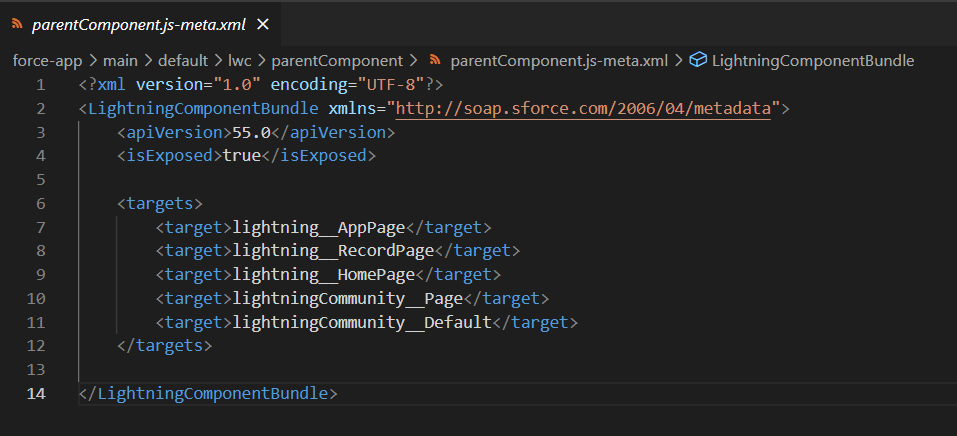This screenshot has height=436, width=957.
Task: Select the LightningComponentBundle breadcrumb symbol
Action: 812,60
